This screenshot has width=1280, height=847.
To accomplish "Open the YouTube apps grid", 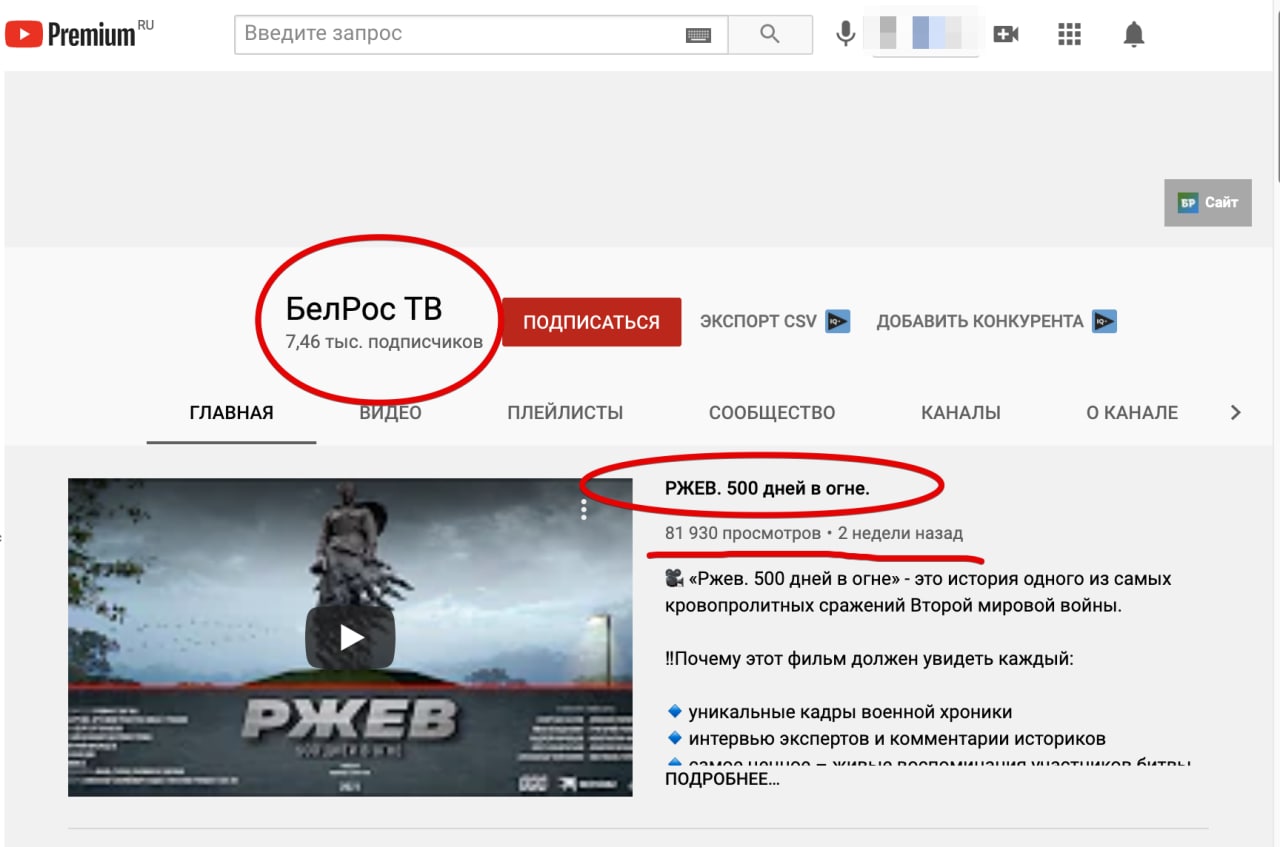I will click(1070, 34).
